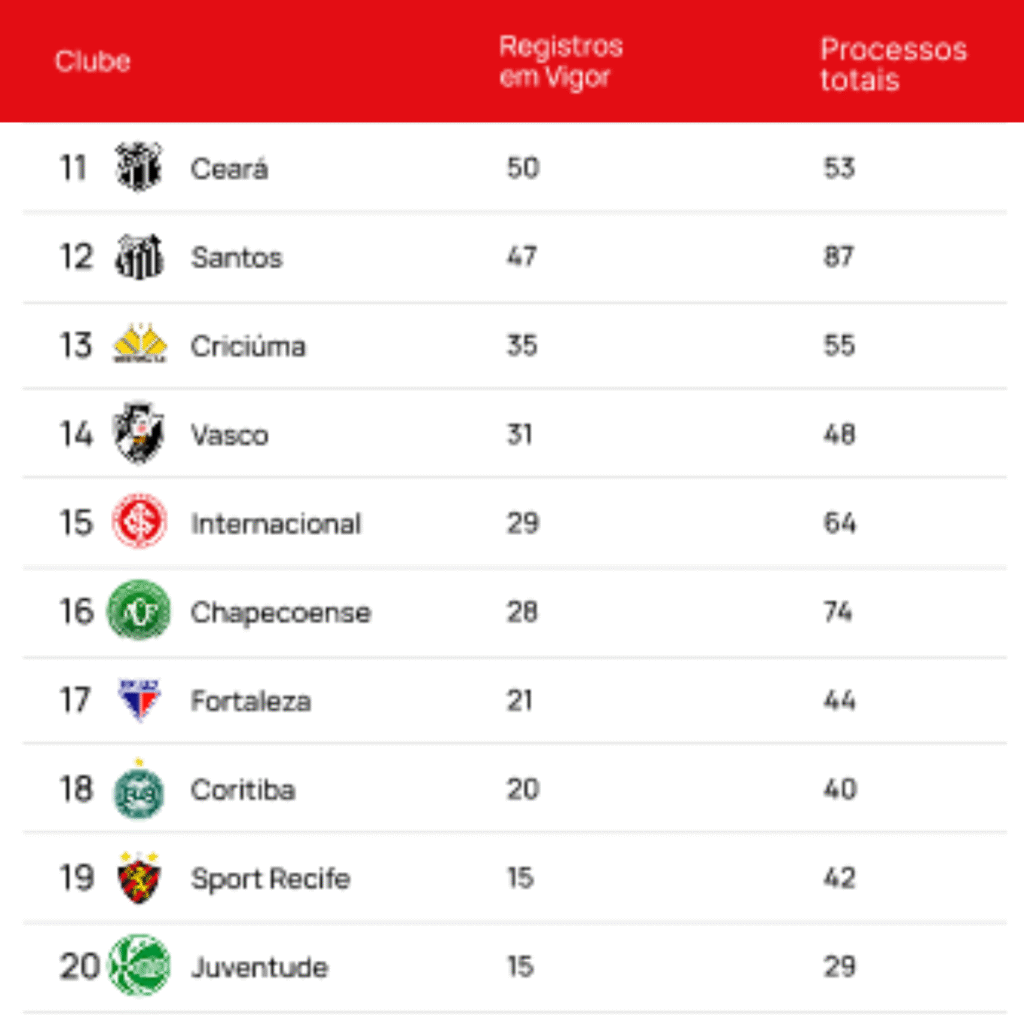The image size is (1024, 1024).
Task: Click the Chapecoense green crest icon
Action: [139, 611]
